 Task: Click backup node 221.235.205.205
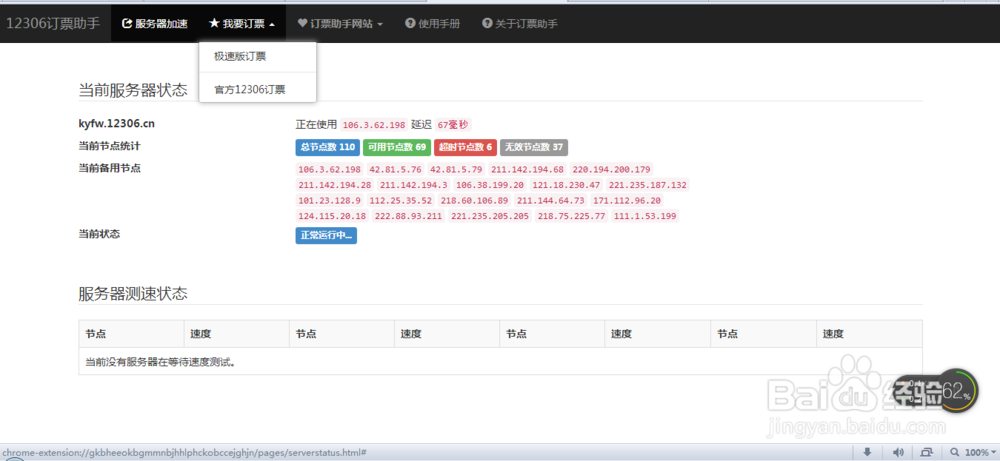click(x=490, y=216)
